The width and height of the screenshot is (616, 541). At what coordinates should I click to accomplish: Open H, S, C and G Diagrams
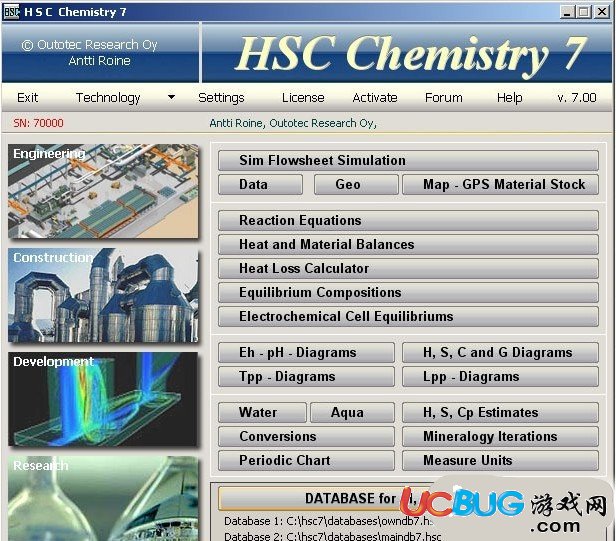click(500, 352)
